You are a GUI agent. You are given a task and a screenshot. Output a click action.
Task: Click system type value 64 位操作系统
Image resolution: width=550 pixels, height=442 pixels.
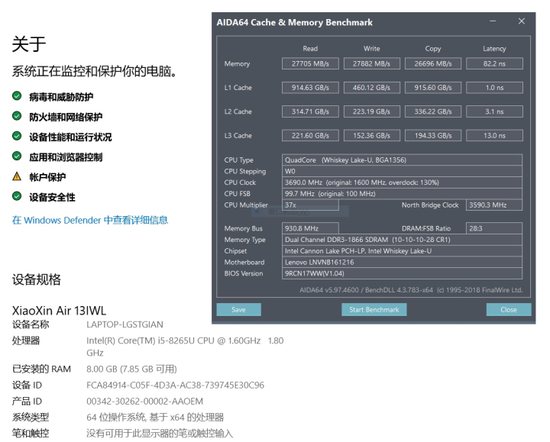click(155, 417)
